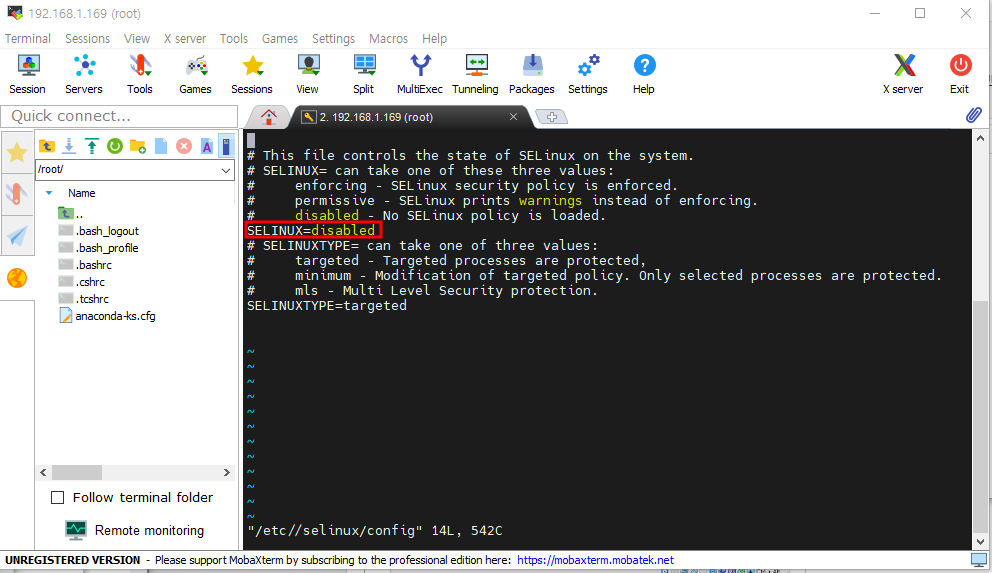Open the star Sessions sidebar tab
Viewport: 992px width, 573px height.
[x=17, y=152]
